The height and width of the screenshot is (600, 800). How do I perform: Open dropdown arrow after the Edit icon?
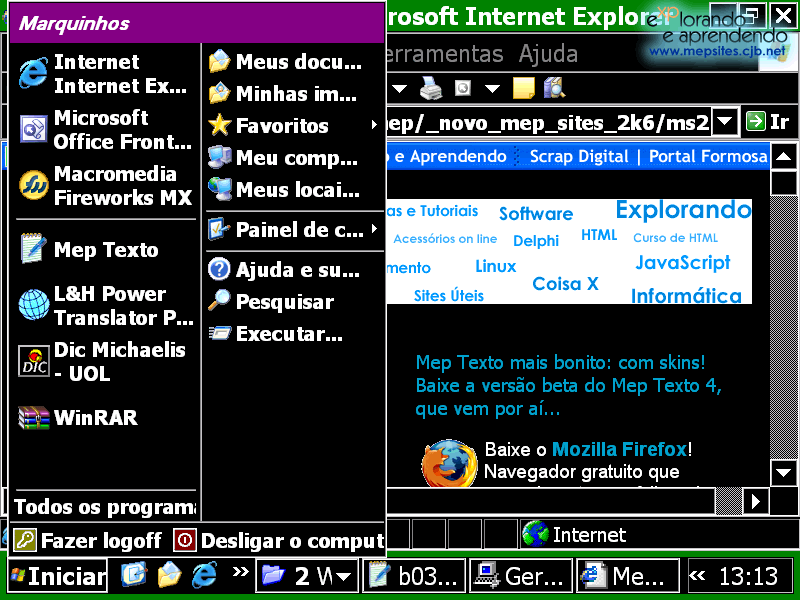pos(492,89)
